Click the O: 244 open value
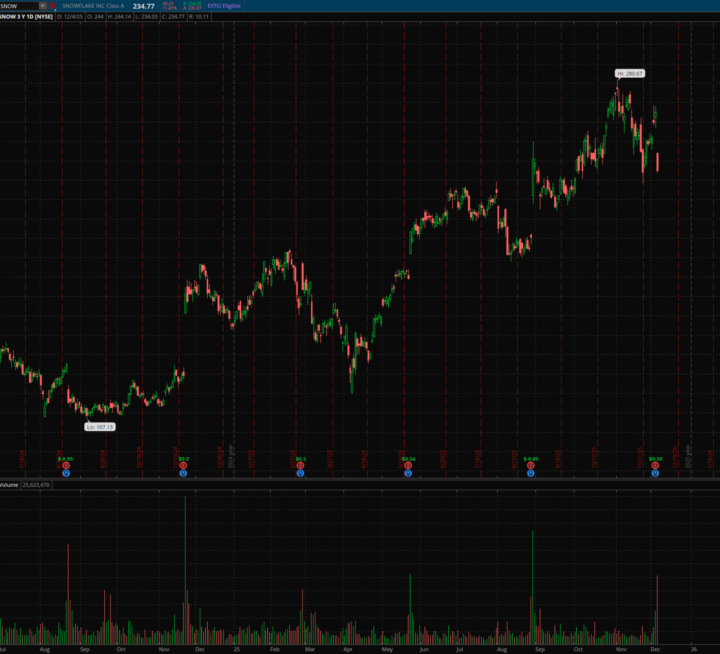Viewport: 720px width, 654px height. tap(96, 17)
